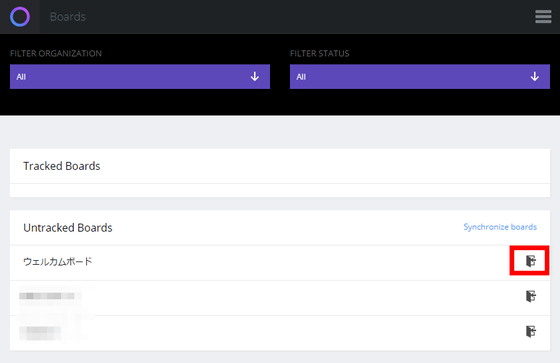Click the down arrow in Filter Status
This screenshot has width=560, height=363.
535,76
